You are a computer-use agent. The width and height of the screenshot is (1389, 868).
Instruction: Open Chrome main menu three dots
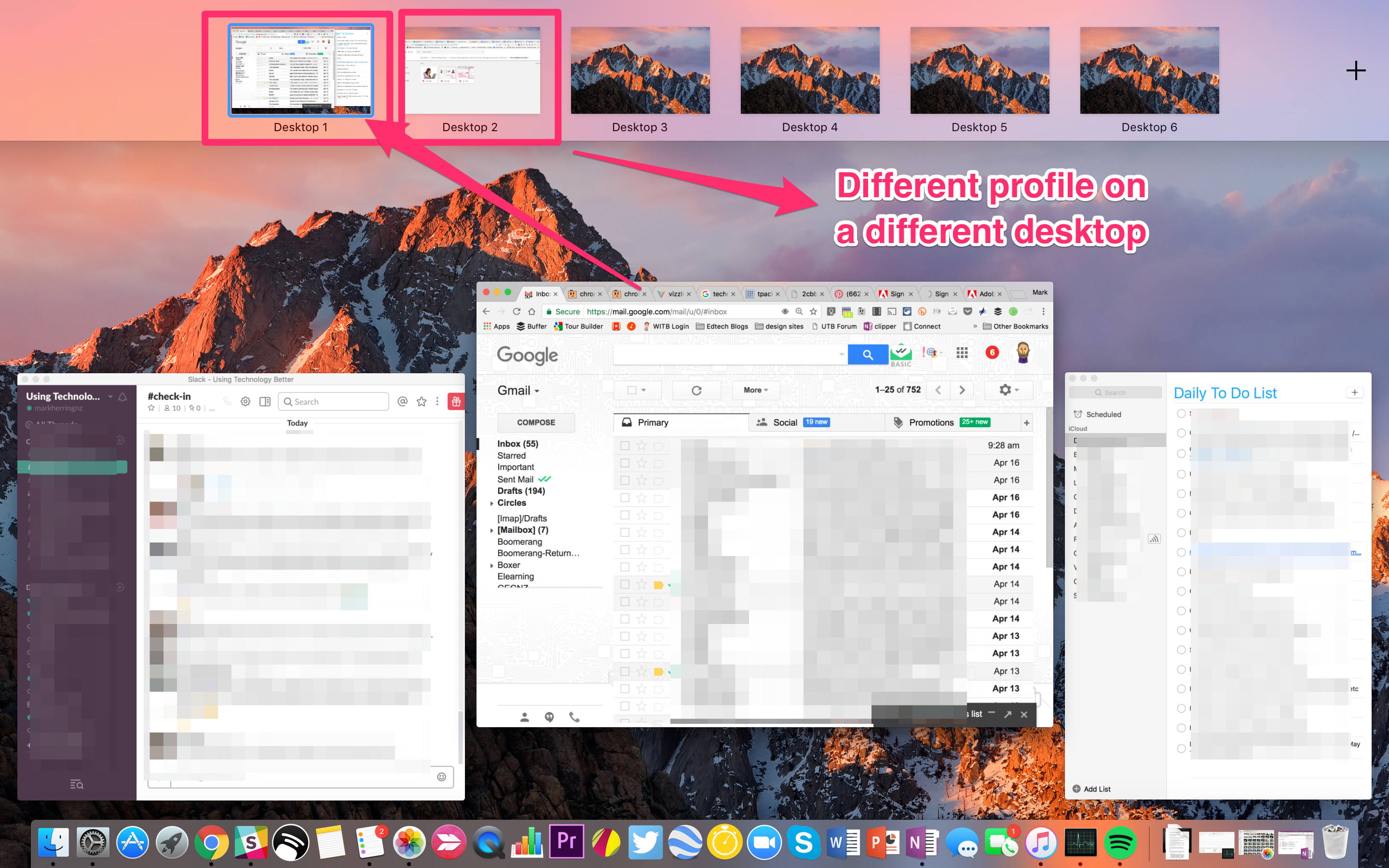[x=1043, y=311]
